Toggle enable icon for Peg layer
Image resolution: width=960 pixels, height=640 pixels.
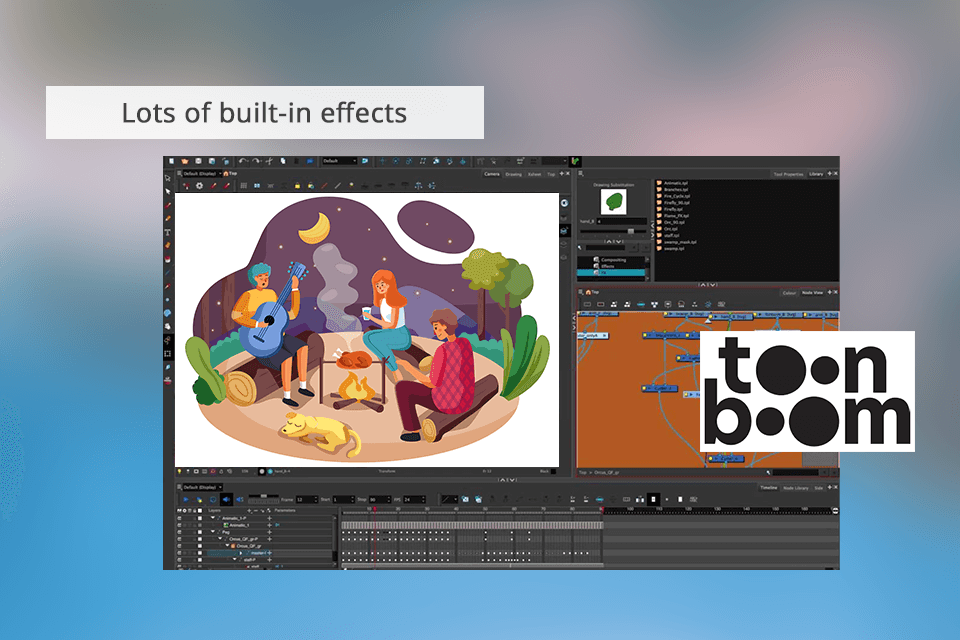coord(179,532)
